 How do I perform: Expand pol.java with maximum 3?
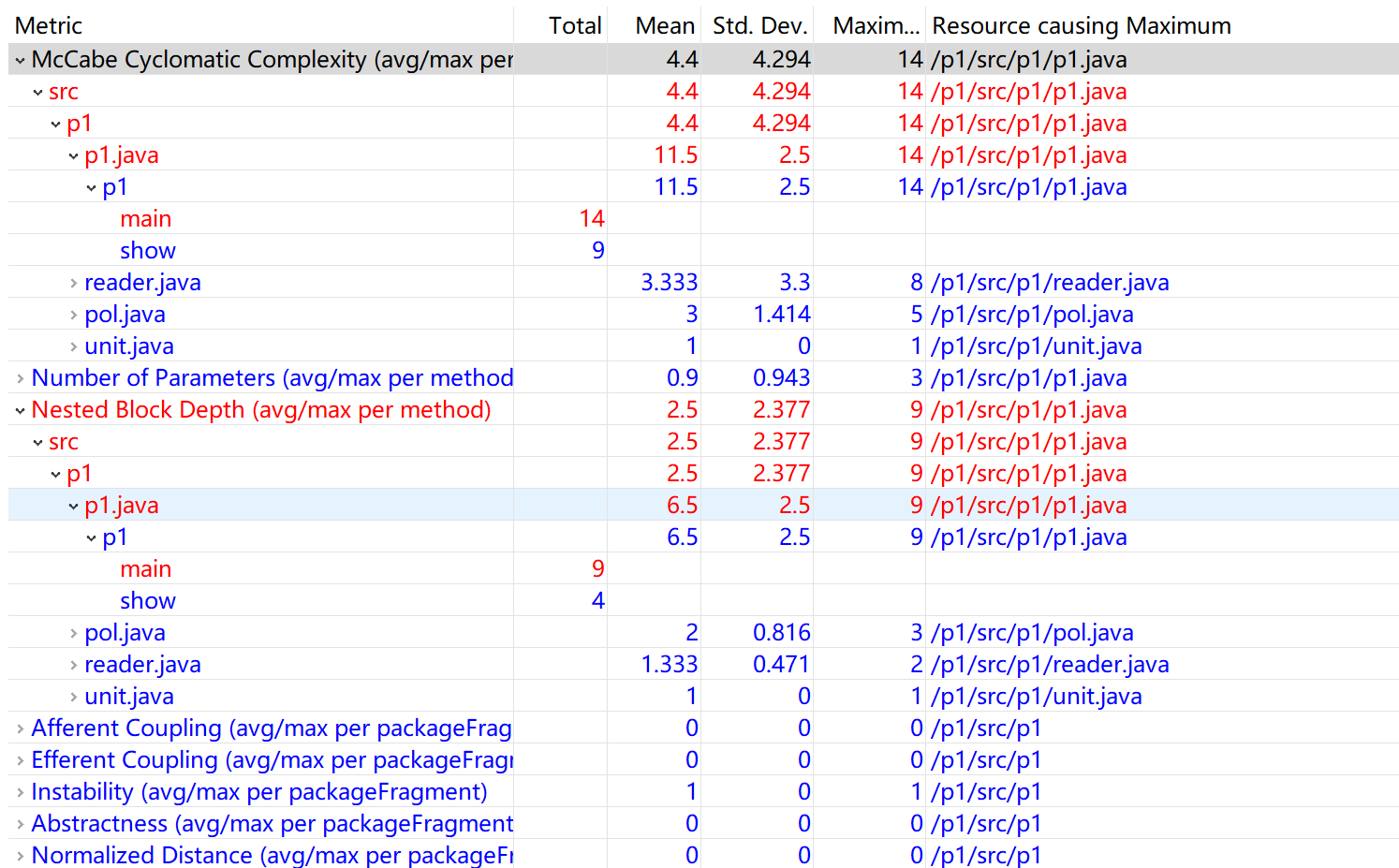73,633
